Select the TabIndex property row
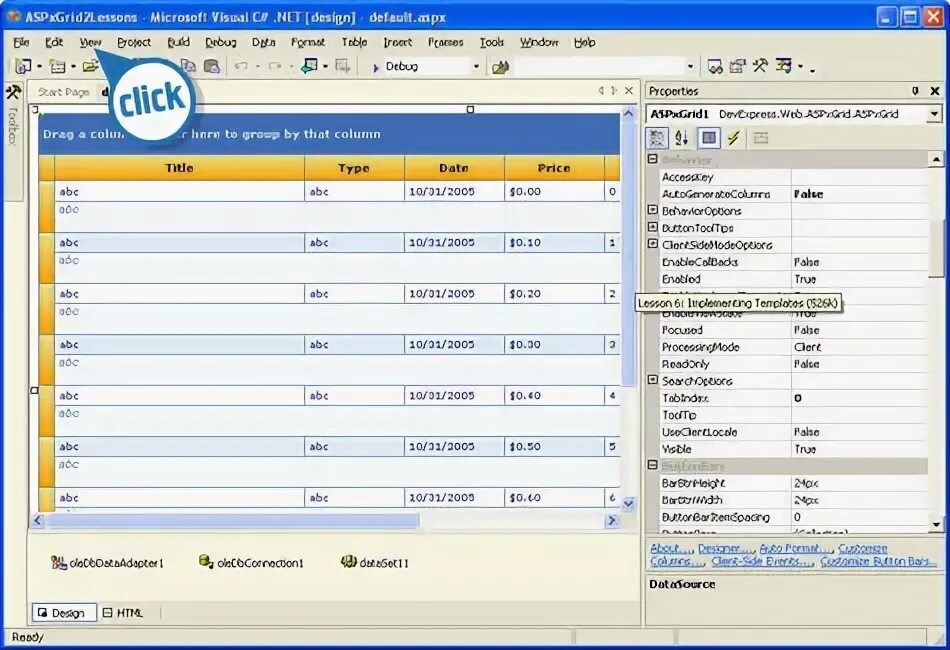The image size is (950, 650). click(794, 398)
